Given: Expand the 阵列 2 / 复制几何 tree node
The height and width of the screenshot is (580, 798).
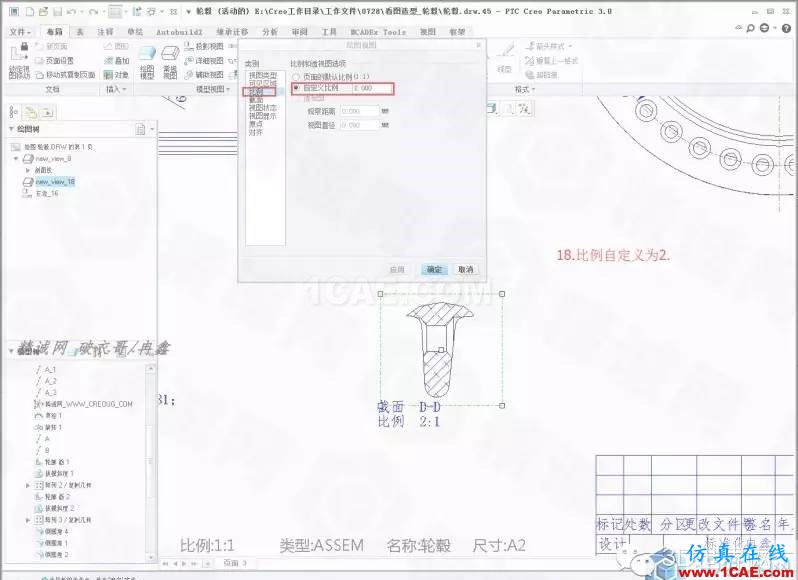Looking at the screenshot, I should coord(27,485).
